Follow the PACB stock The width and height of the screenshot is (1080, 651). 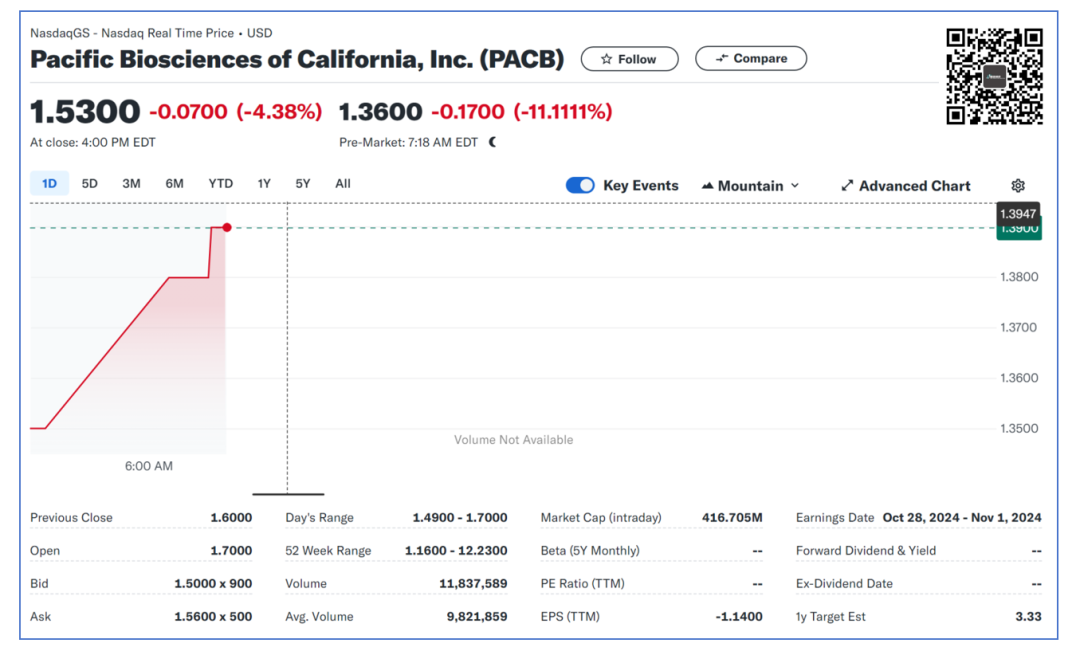point(630,59)
